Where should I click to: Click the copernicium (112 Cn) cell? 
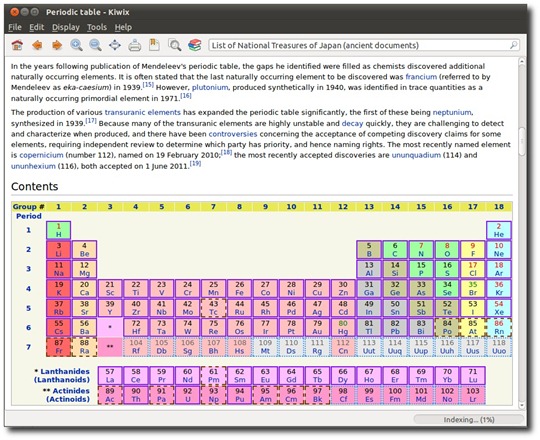(x=343, y=347)
